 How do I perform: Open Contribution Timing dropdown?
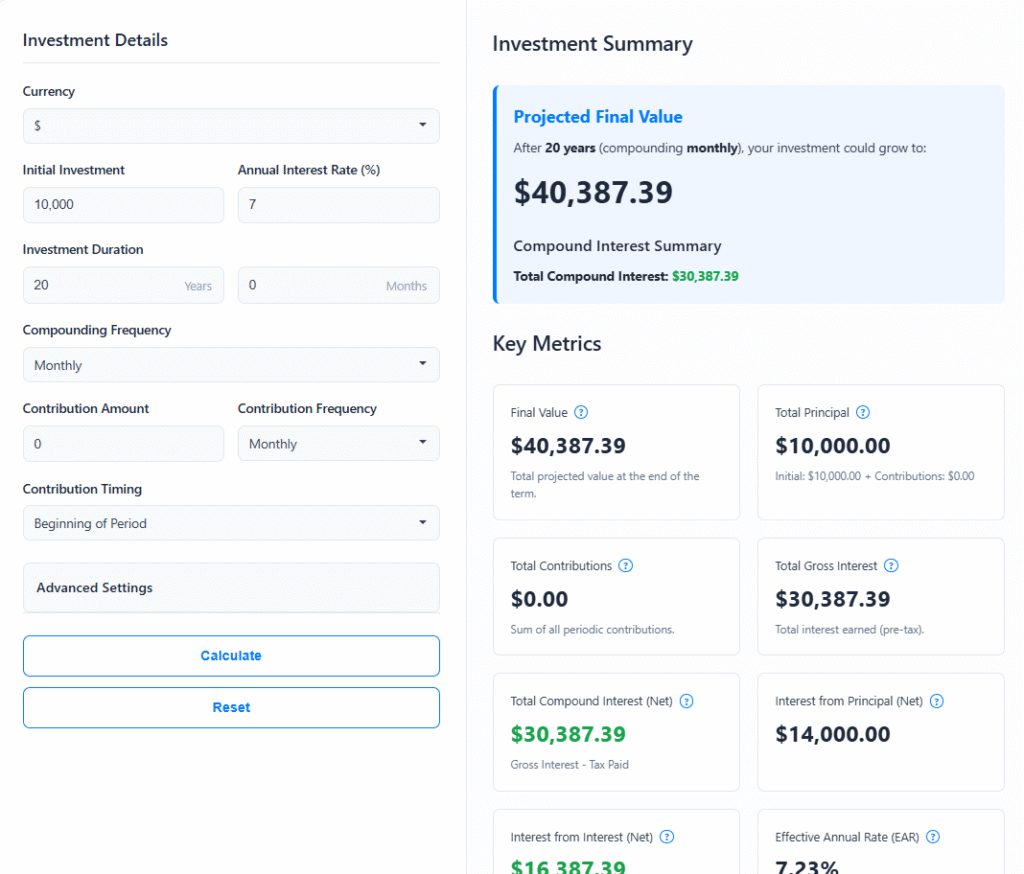tap(231, 523)
